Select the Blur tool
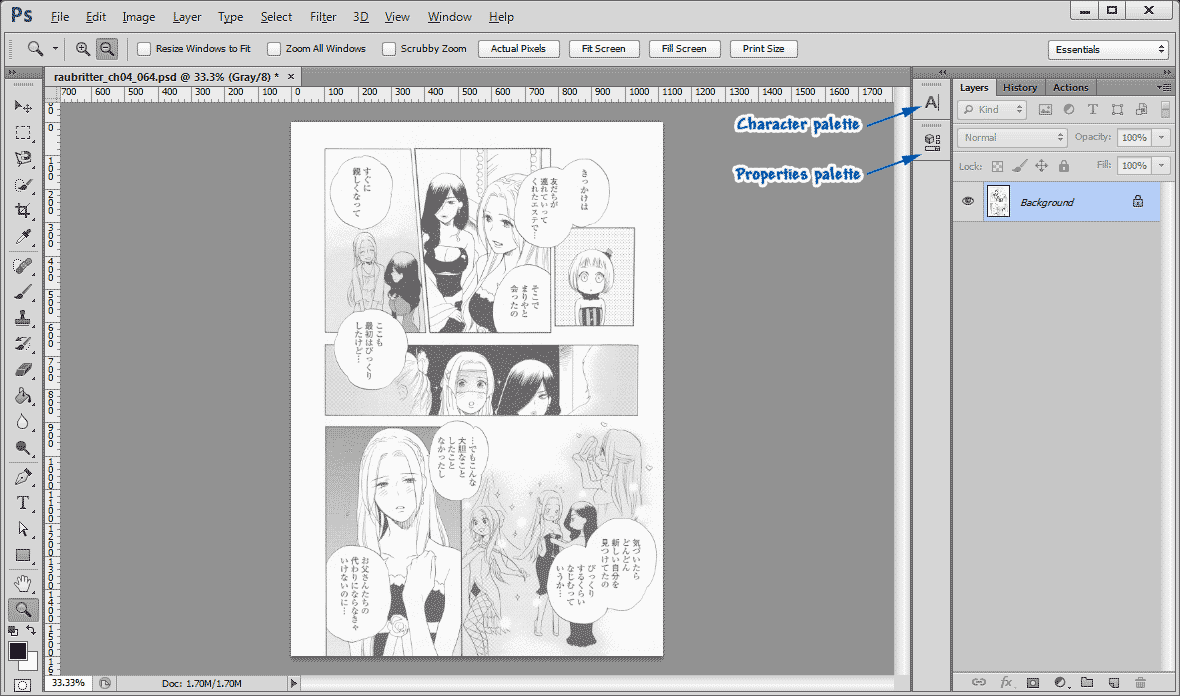The height and width of the screenshot is (696, 1180). (23, 422)
